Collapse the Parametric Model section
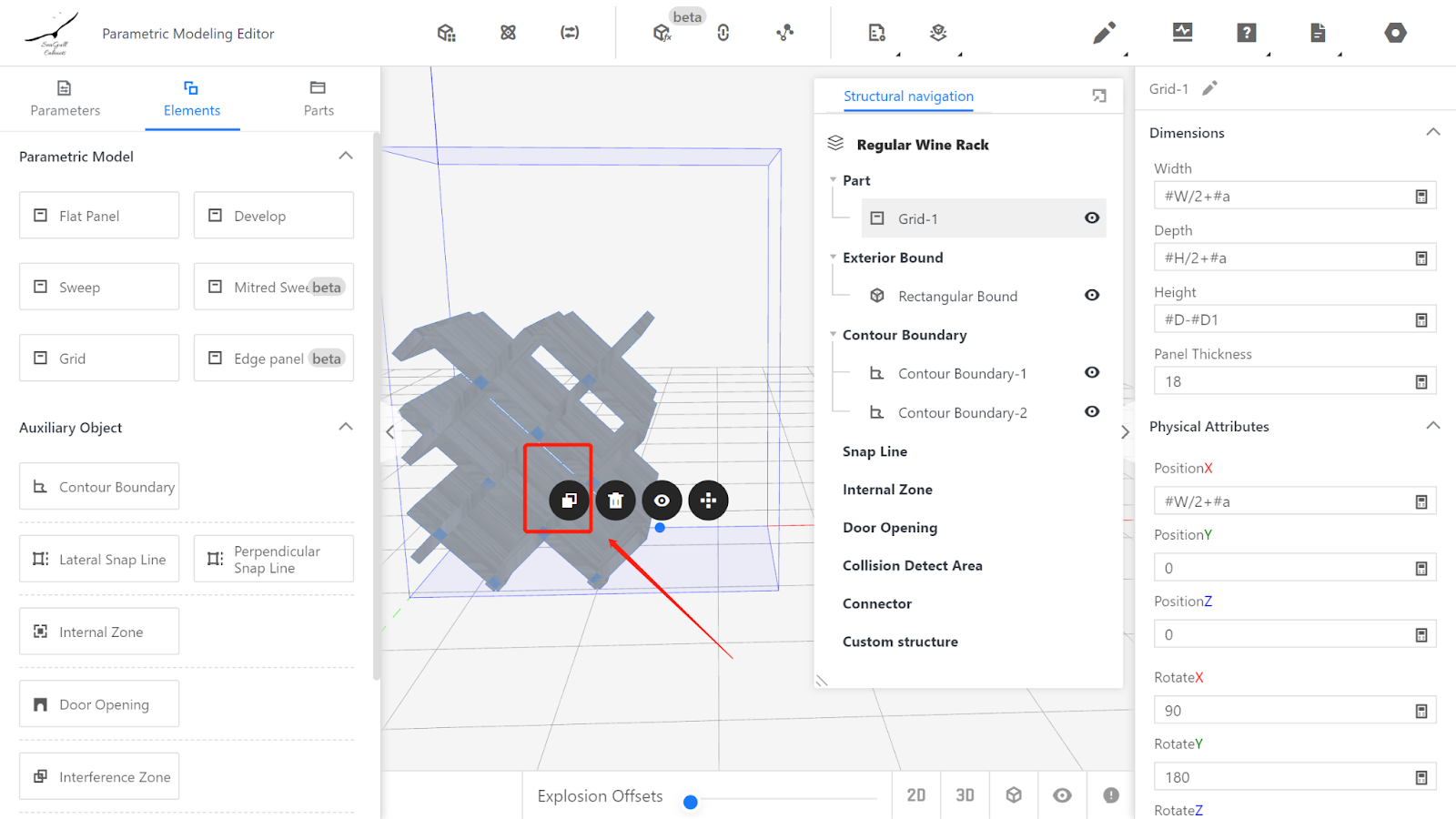 coord(346,156)
